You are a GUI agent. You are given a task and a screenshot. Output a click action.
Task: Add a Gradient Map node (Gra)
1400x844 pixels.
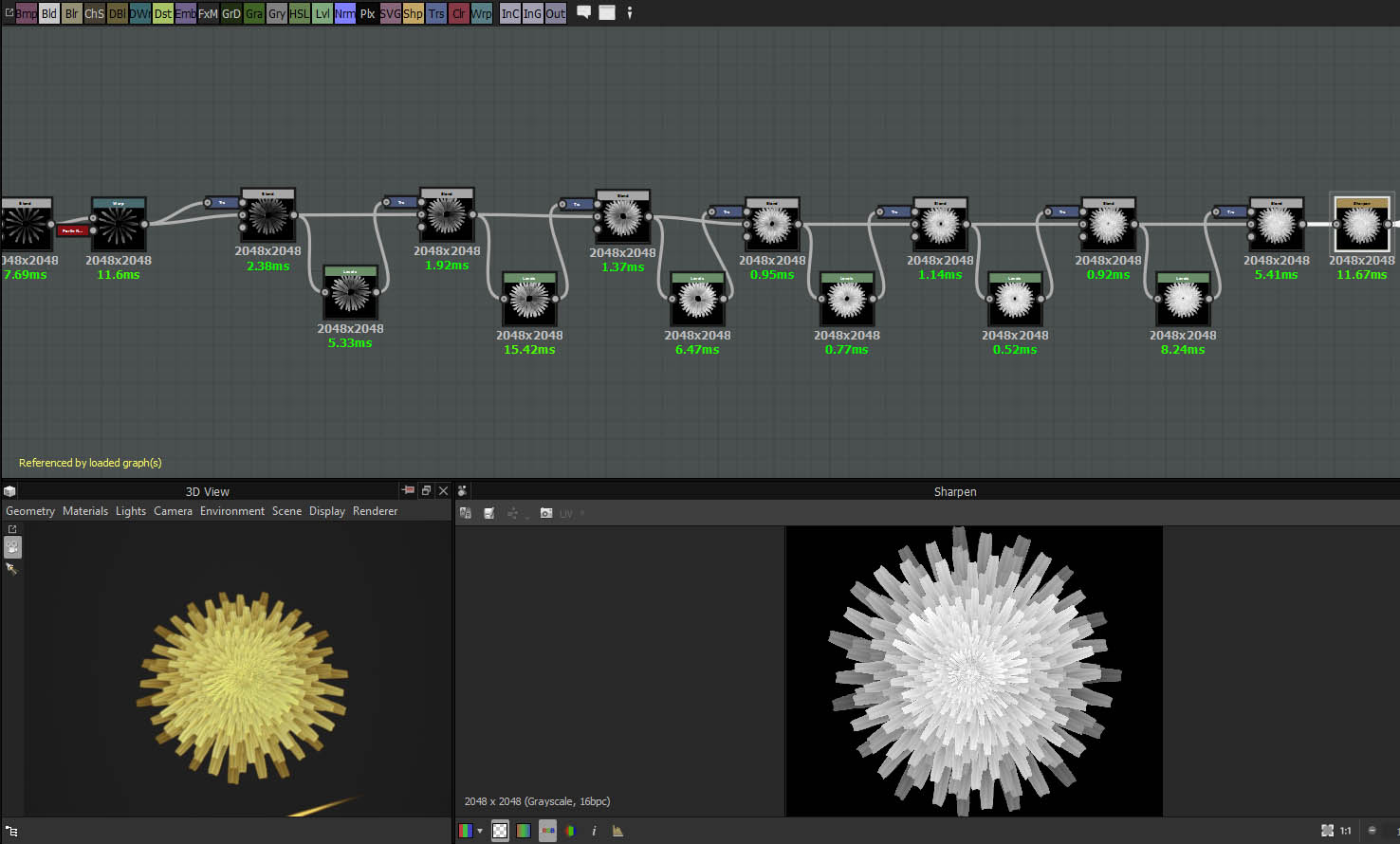click(253, 13)
